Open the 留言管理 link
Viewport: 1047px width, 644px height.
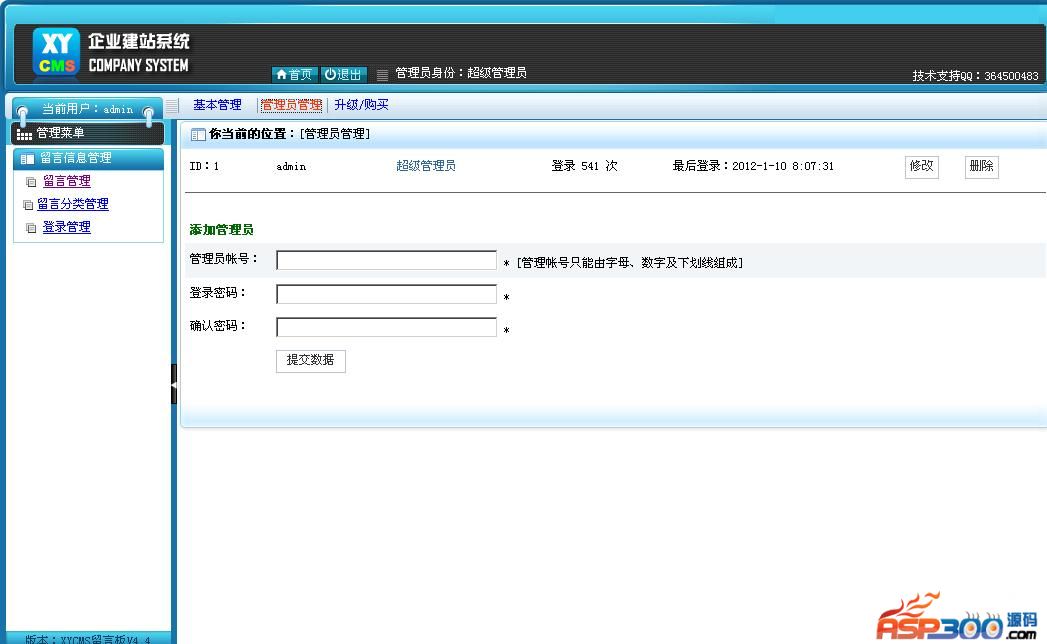67,181
